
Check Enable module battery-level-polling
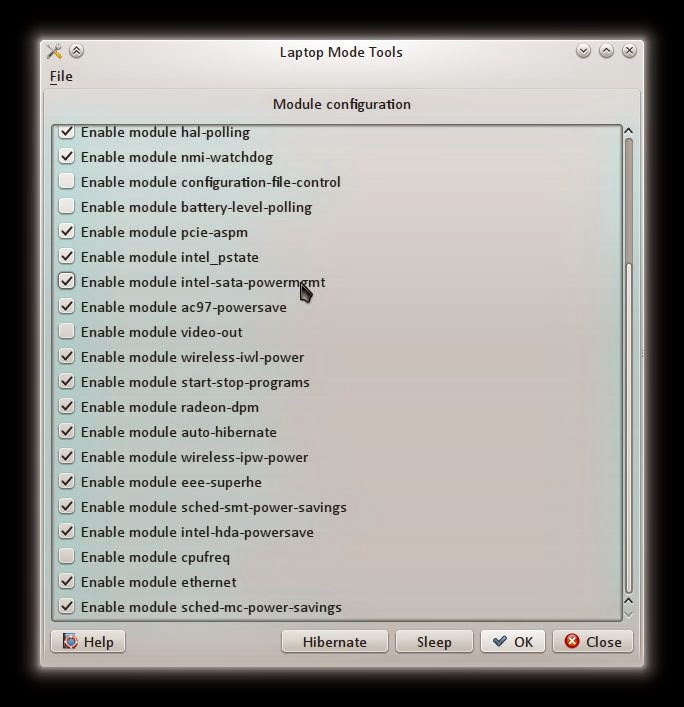tap(67, 206)
